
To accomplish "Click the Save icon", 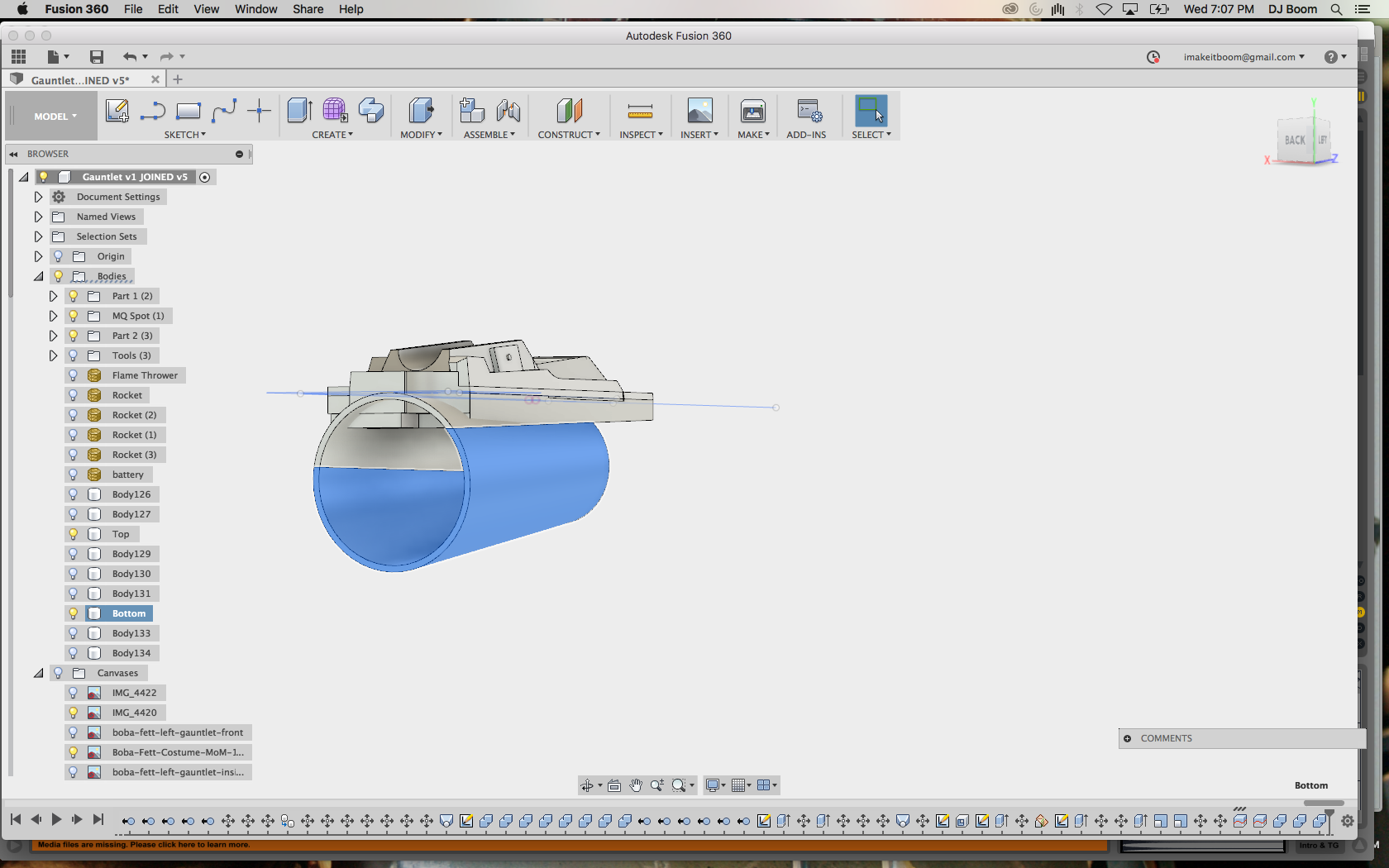I will [97, 56].
